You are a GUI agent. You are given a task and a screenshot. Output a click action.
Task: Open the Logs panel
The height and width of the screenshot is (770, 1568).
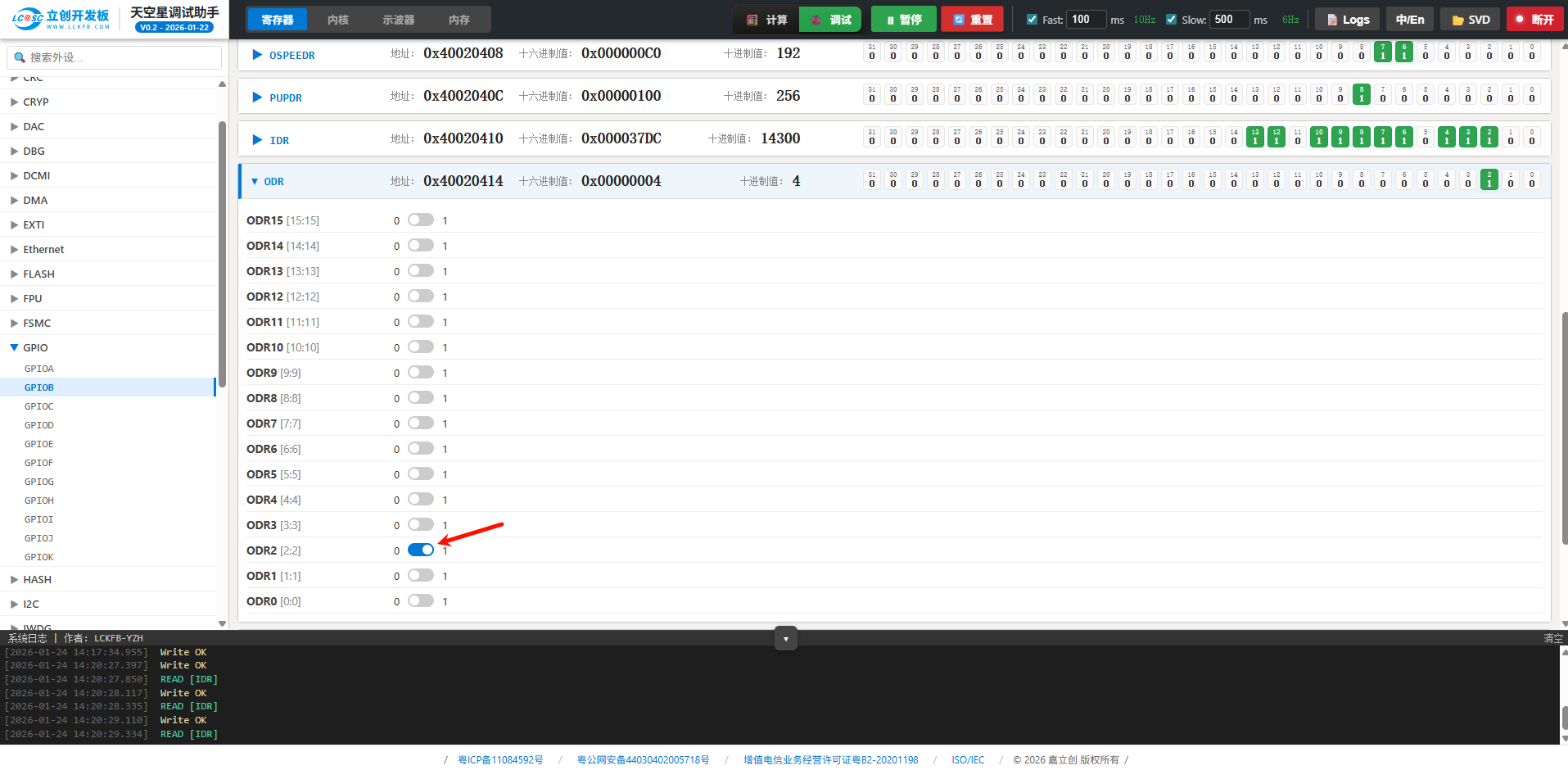pyautogui.click(x=1347, y=20)
